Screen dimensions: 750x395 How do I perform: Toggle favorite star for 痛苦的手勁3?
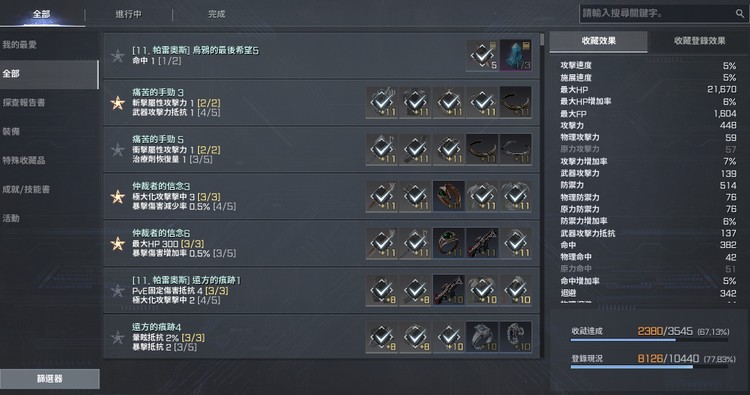pos(118,103)
